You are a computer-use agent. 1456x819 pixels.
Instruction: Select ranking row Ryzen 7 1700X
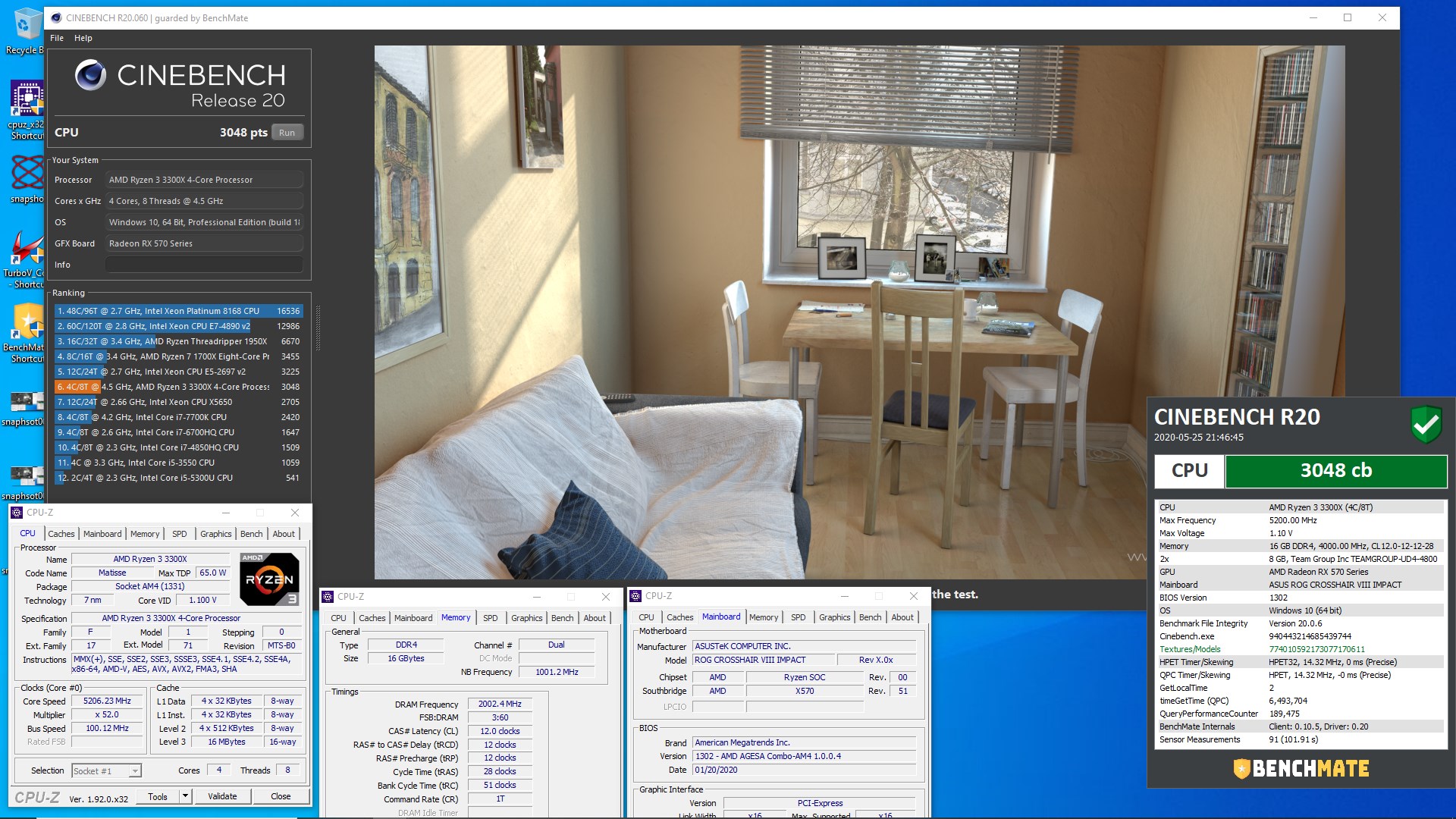pos(178,356)
